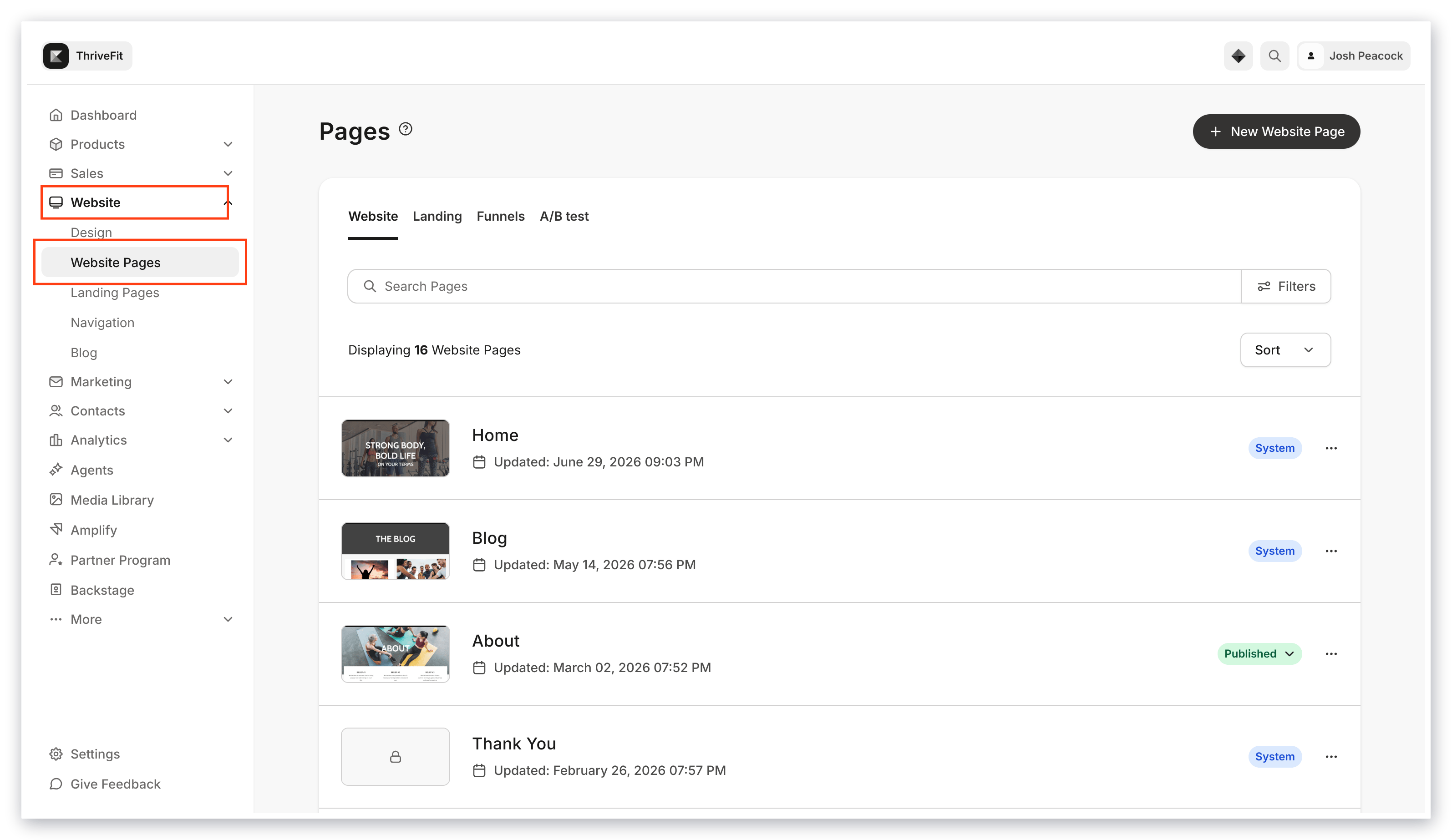This screenshot has height=840, width=1452.
Task: Click the Give Feedback speech bubble icon
Action: click(x=56, y=784)
